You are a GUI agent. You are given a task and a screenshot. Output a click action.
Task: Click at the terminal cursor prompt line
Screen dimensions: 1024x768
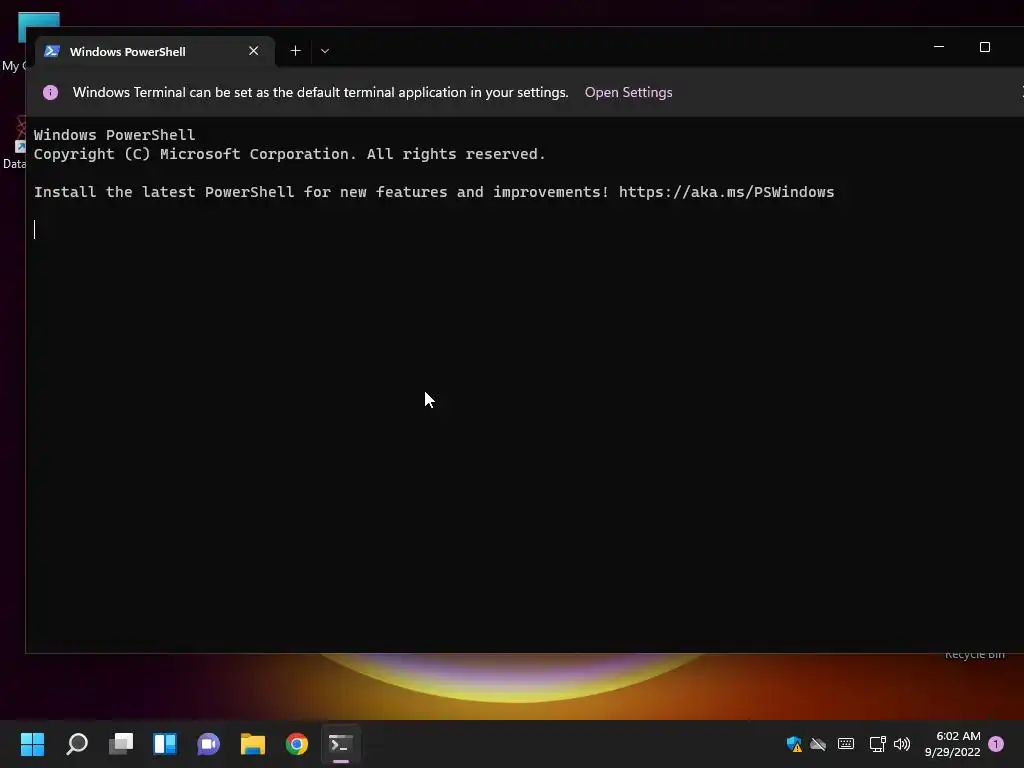(x=35, y=229)
